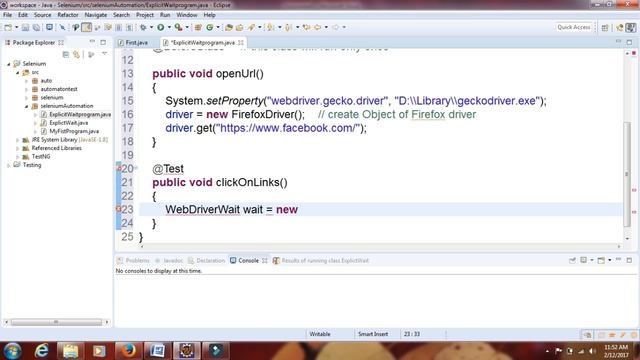Click the Windows Start orb
640x360 pixels.
12,351
